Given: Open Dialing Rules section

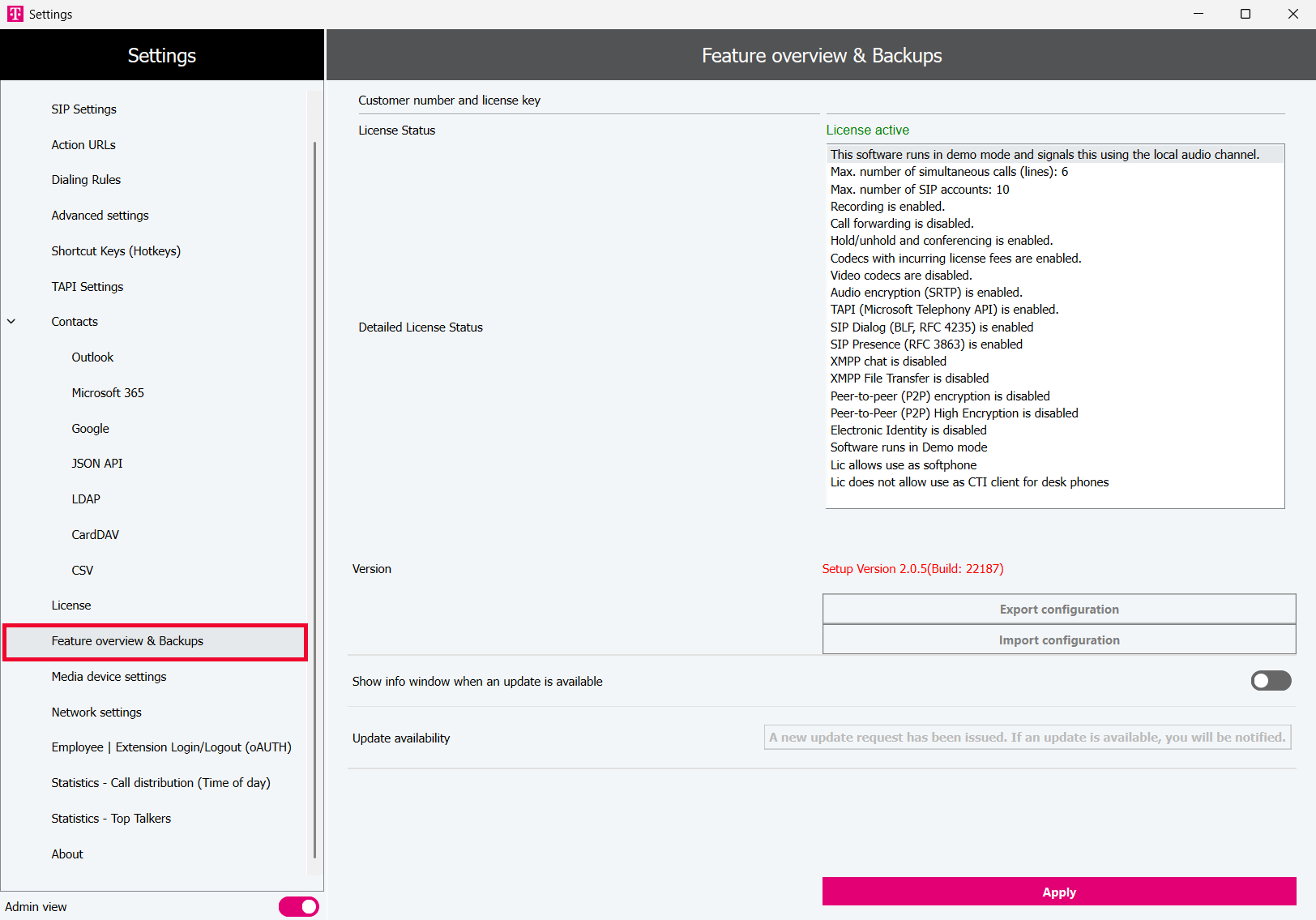Looking at the screenshot, I should coord(86,180).
